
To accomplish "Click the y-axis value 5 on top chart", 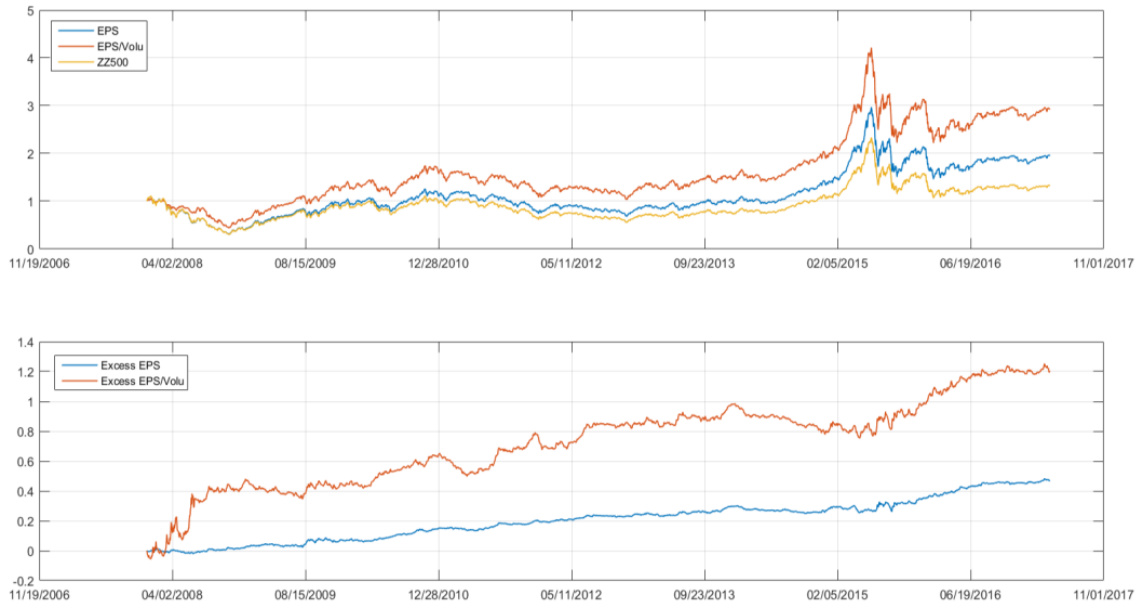I will (x=28, y=11).
